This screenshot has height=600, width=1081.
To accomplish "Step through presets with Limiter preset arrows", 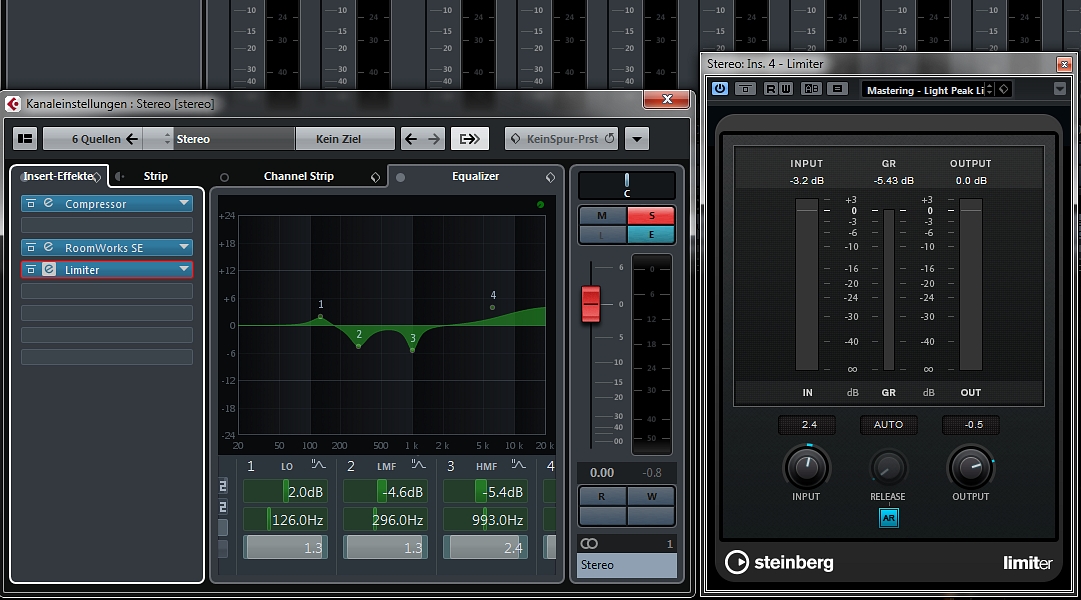I will coord(990,89).
